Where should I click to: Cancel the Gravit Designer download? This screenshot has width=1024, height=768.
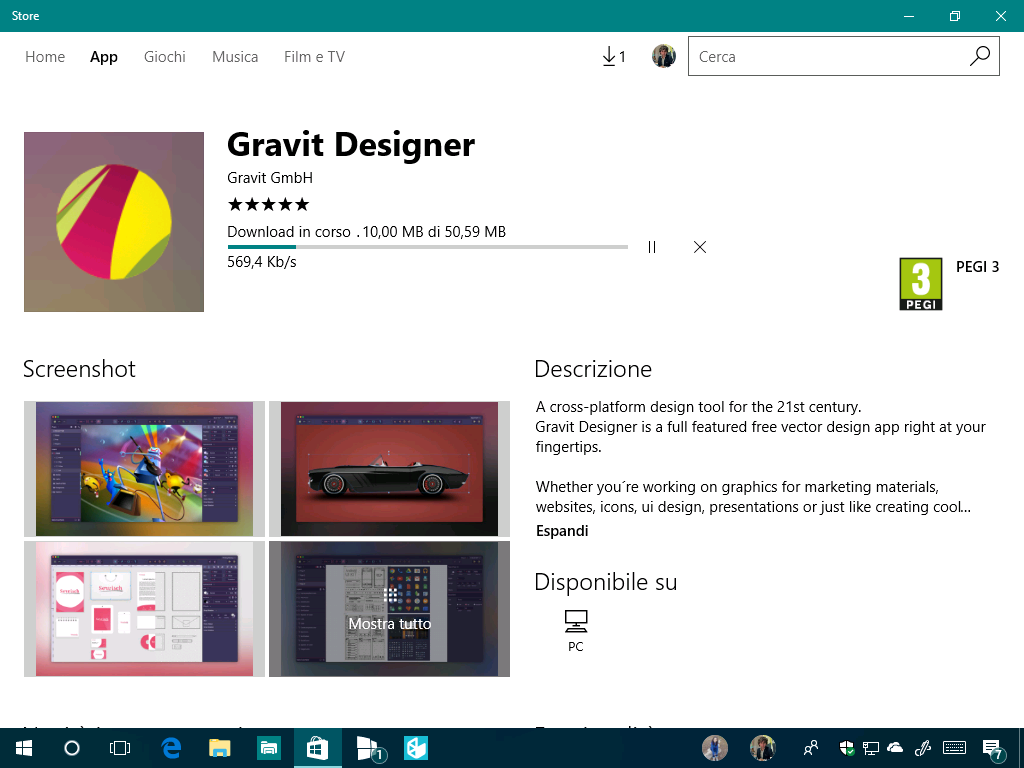coord(700,247)
